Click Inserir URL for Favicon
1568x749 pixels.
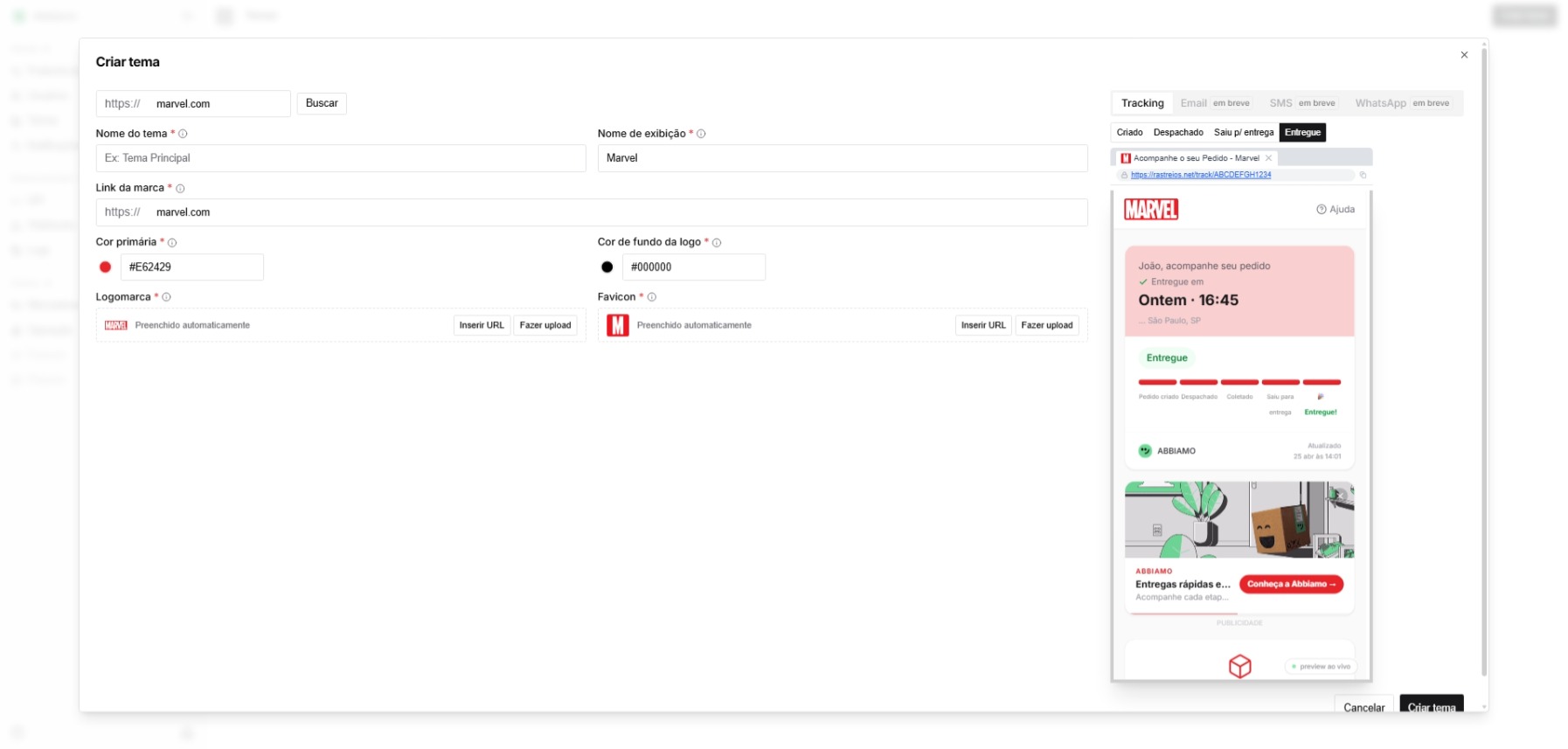point(983,325)
